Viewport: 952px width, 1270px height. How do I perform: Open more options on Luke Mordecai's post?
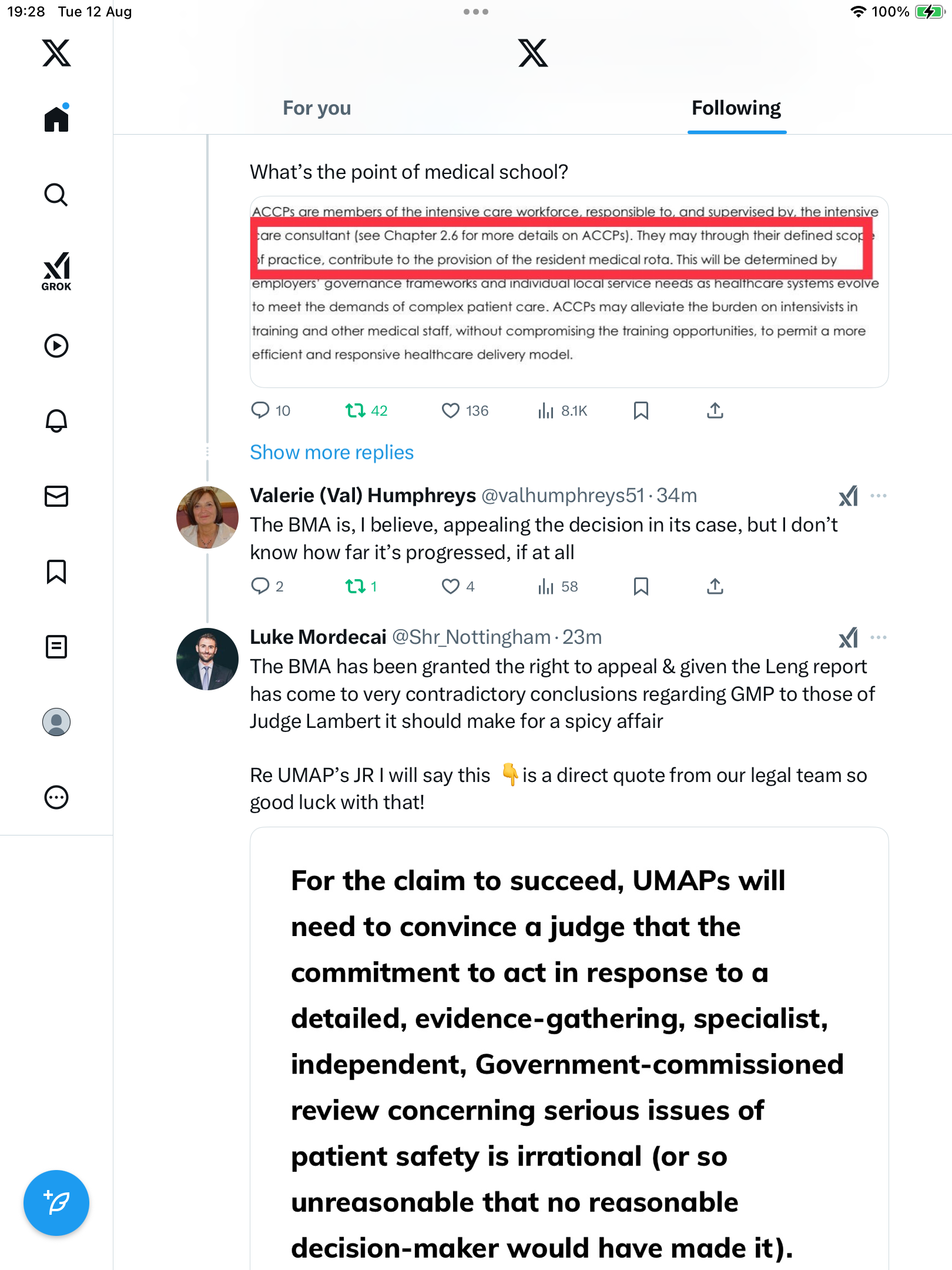pyautogui.click(x=879, y=637)
